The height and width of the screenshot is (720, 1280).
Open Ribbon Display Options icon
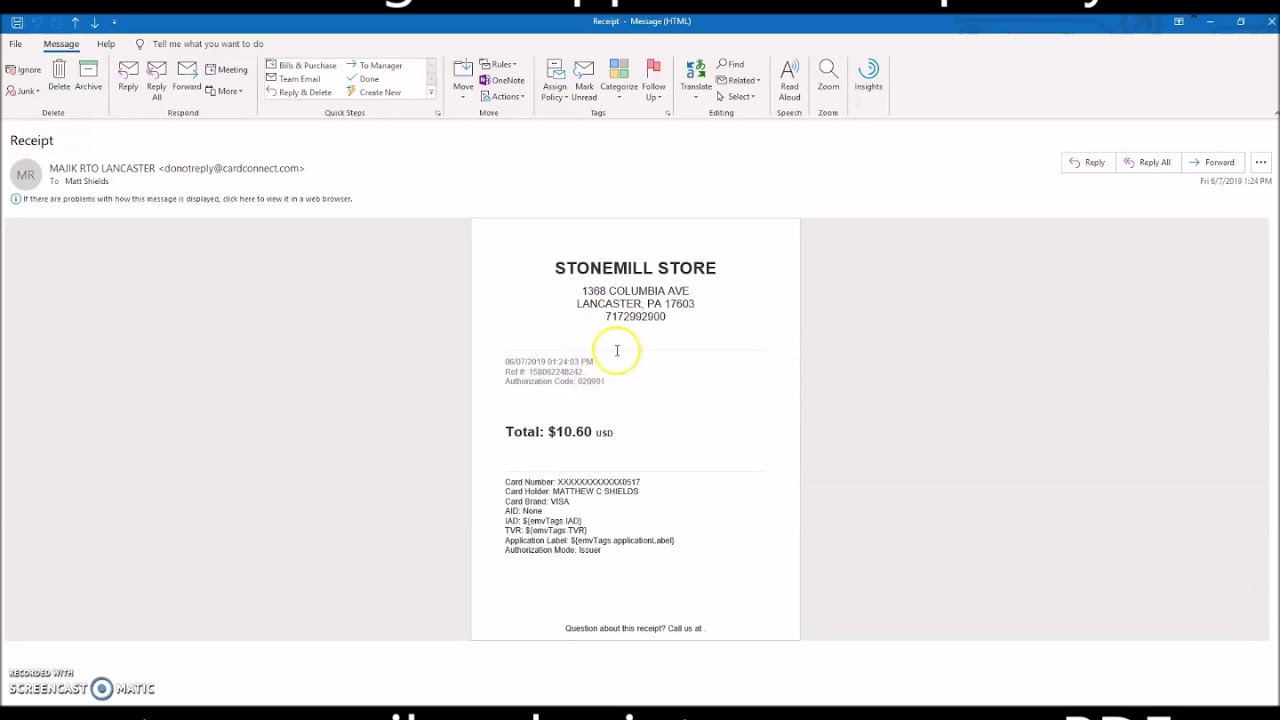[x=1179, y=22]
